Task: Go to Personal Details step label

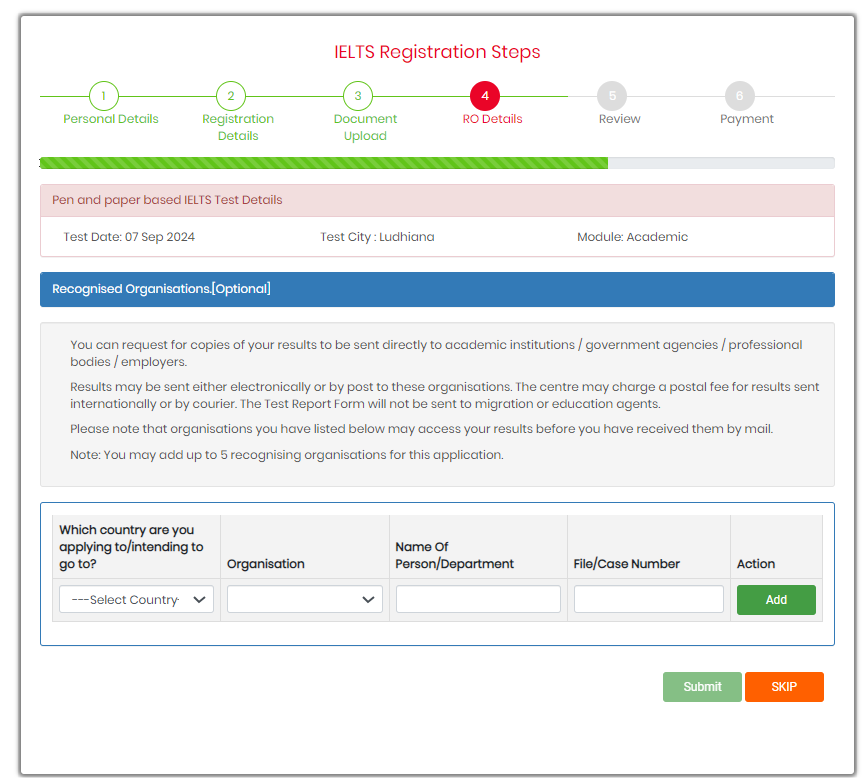Action: coord(111,119)
